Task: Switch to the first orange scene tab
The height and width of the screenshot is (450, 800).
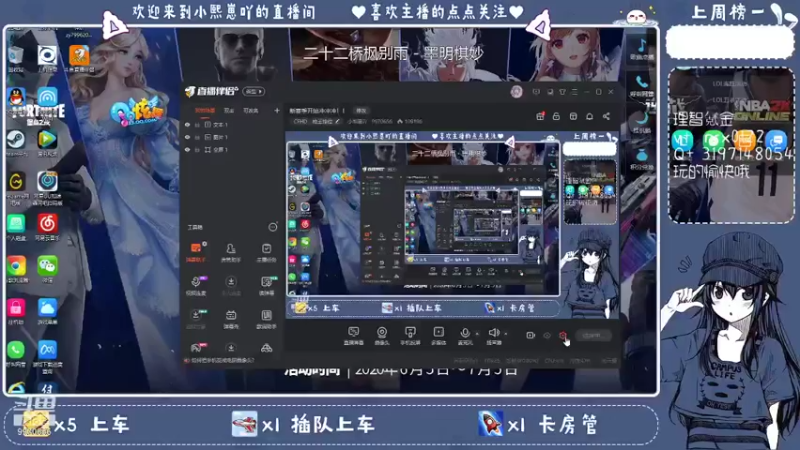Action: 205,110
